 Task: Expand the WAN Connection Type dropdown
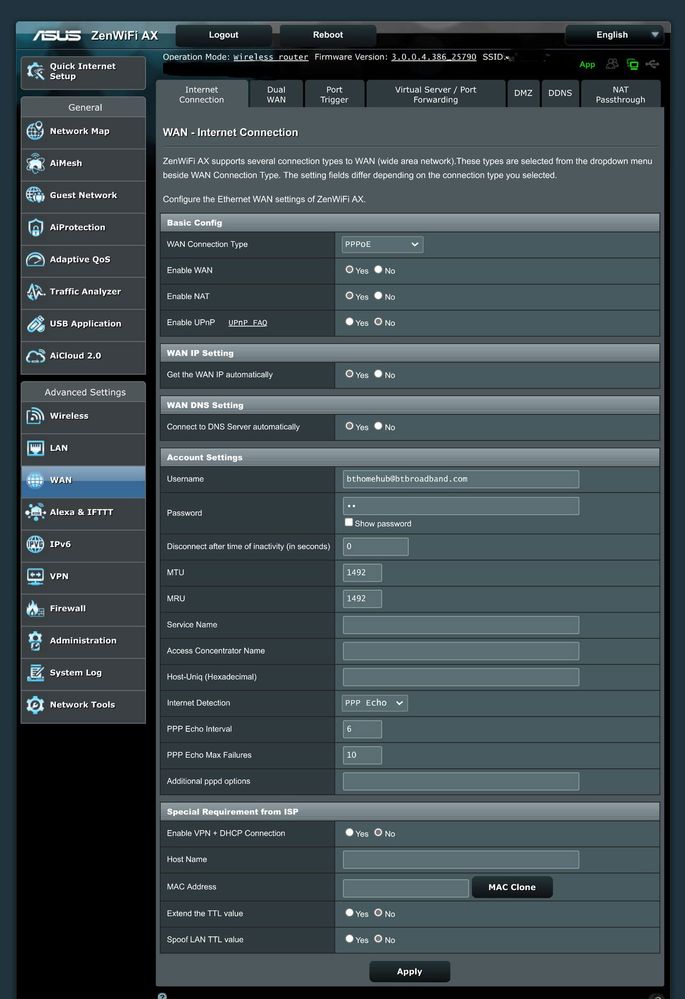coord(382,244)
